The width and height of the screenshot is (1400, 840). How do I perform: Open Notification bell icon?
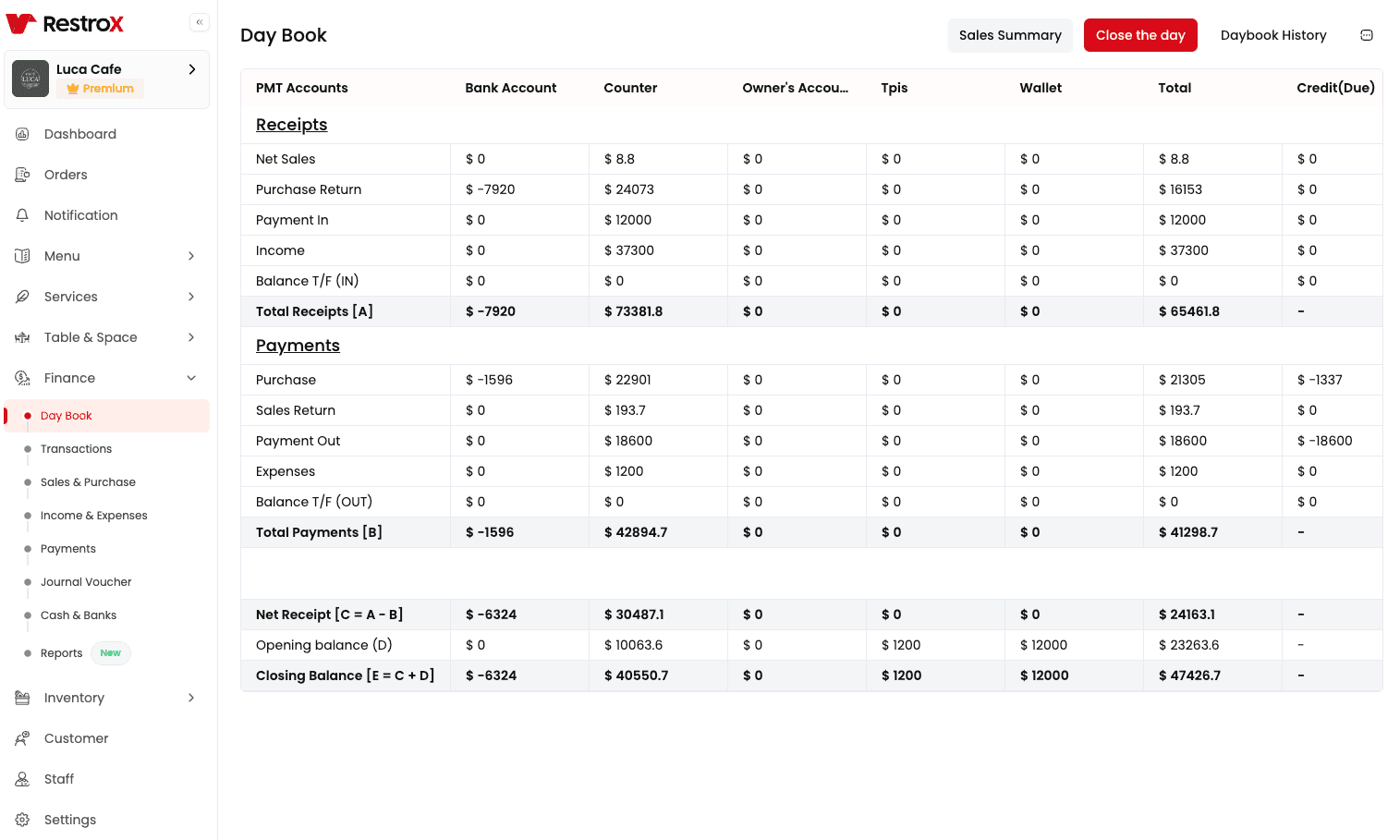(x=22, y=215)
